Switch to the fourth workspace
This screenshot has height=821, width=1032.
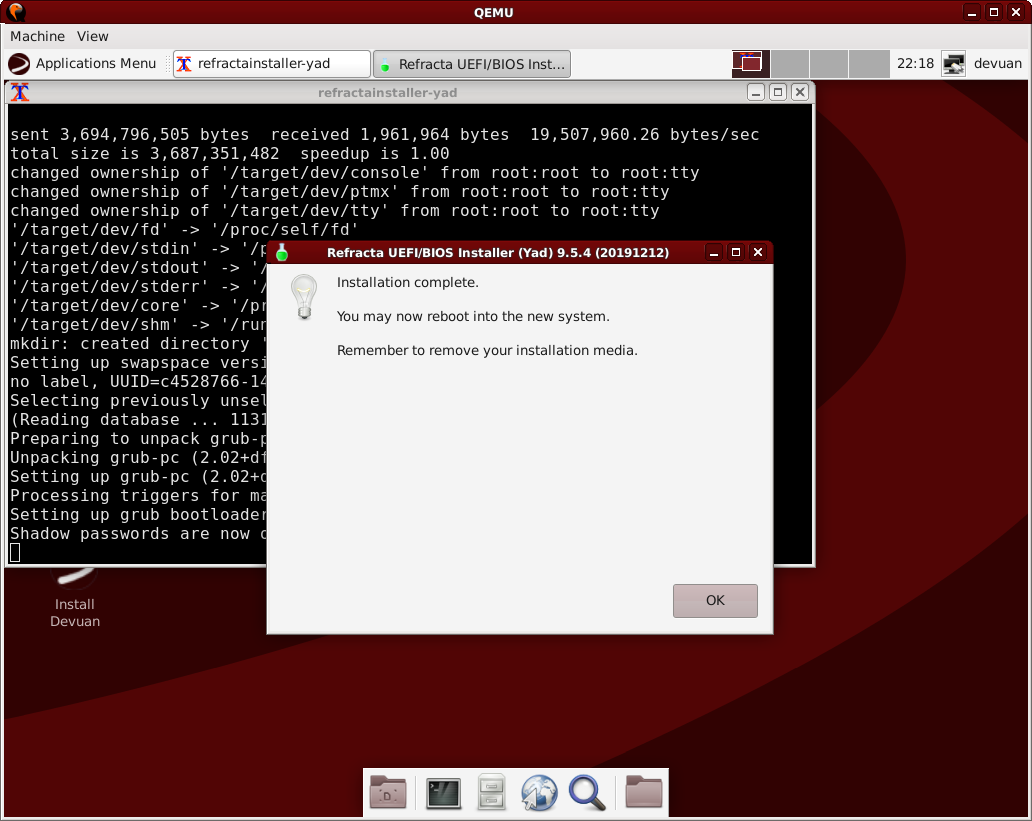[869, 63]
